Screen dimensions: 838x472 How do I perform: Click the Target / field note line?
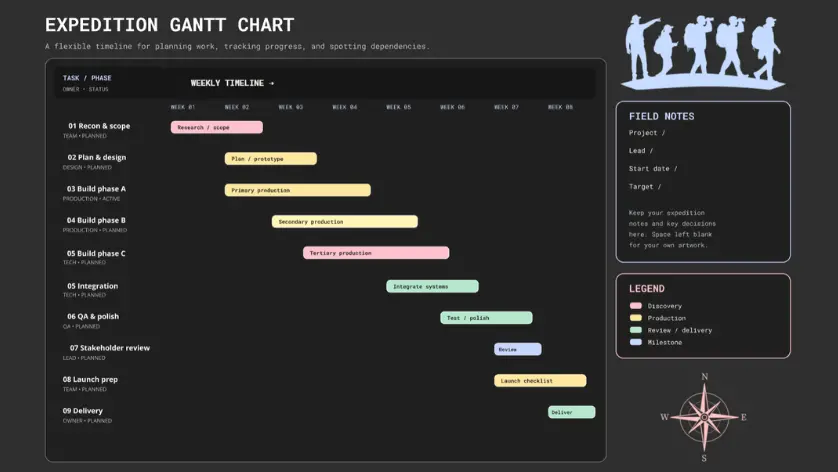645,187
